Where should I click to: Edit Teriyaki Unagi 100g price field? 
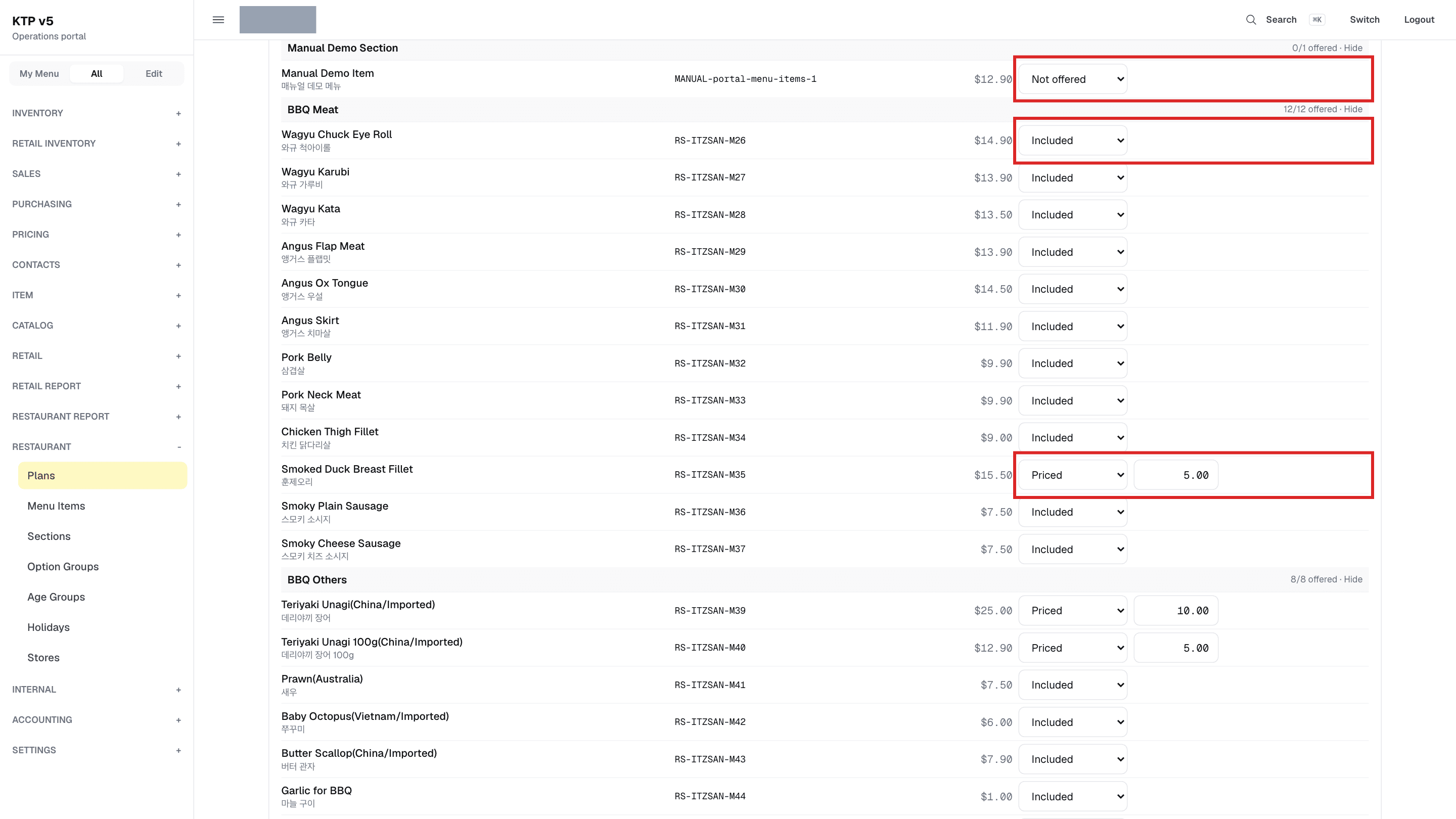click(x=1175, y=648)
